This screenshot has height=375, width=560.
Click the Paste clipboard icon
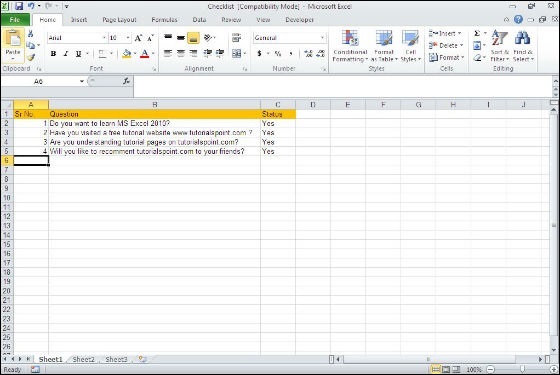click(x=13, y=39)
